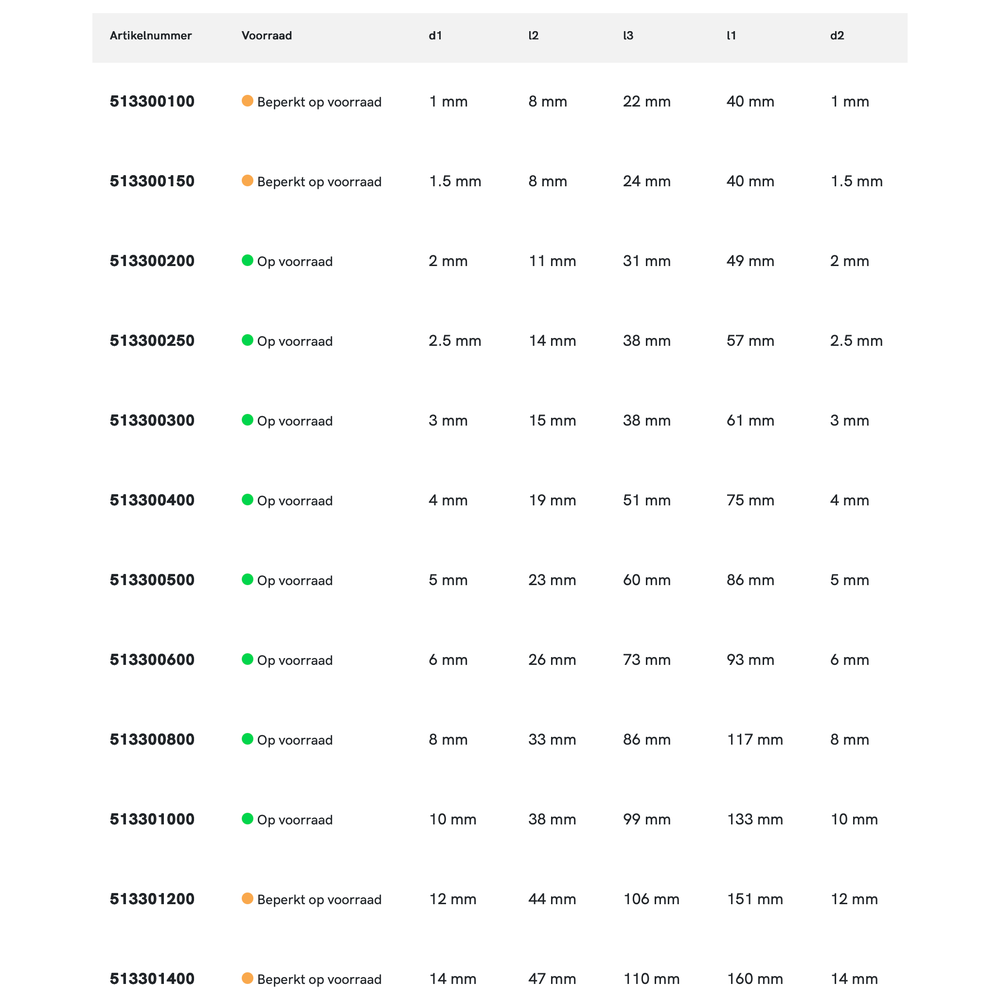Click the l2 column header
1000x1000 pixels.
(533, 36)
